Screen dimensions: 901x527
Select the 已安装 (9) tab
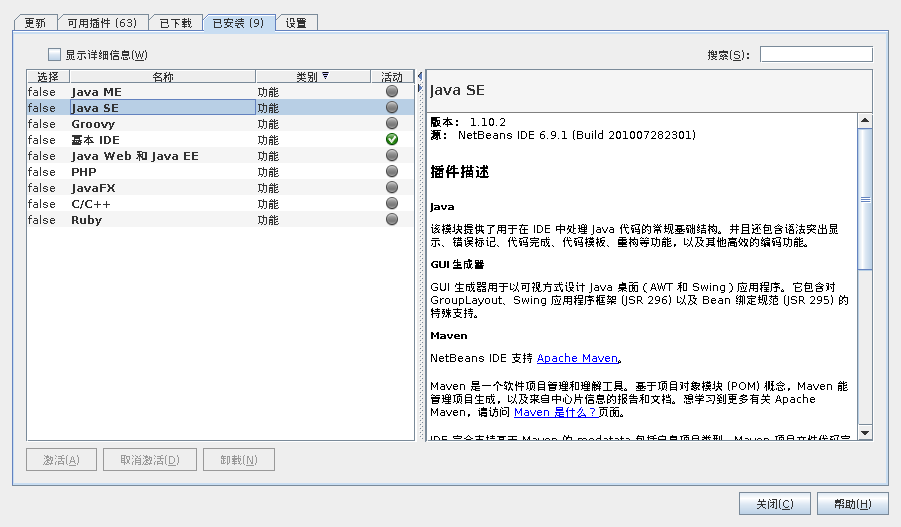click(x=238, y=23)
